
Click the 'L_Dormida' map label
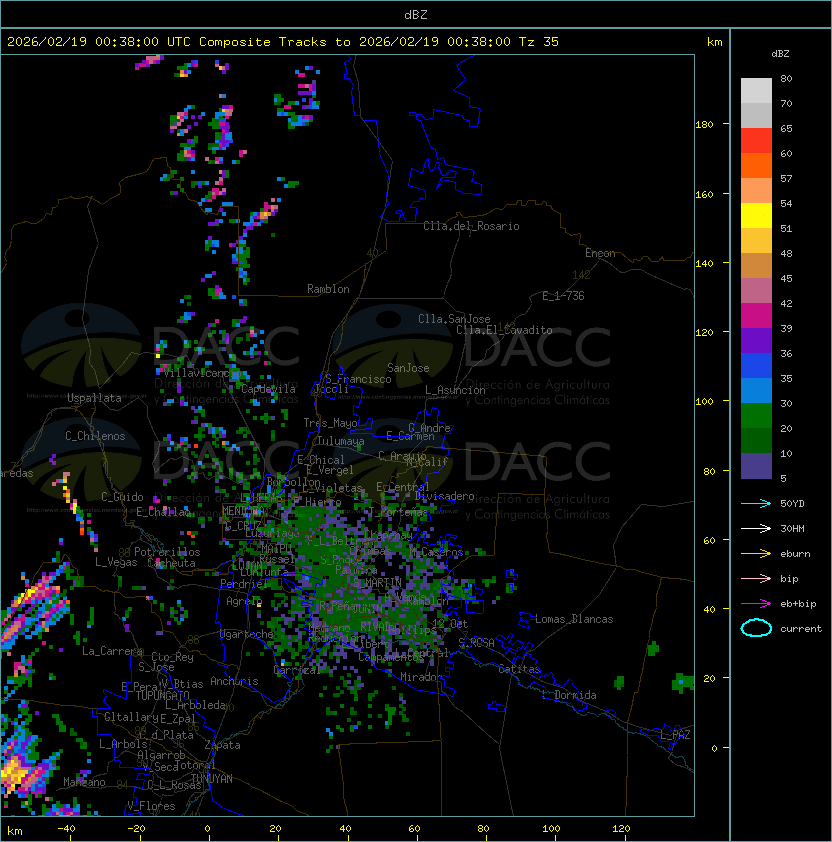(x=569, y=695)
